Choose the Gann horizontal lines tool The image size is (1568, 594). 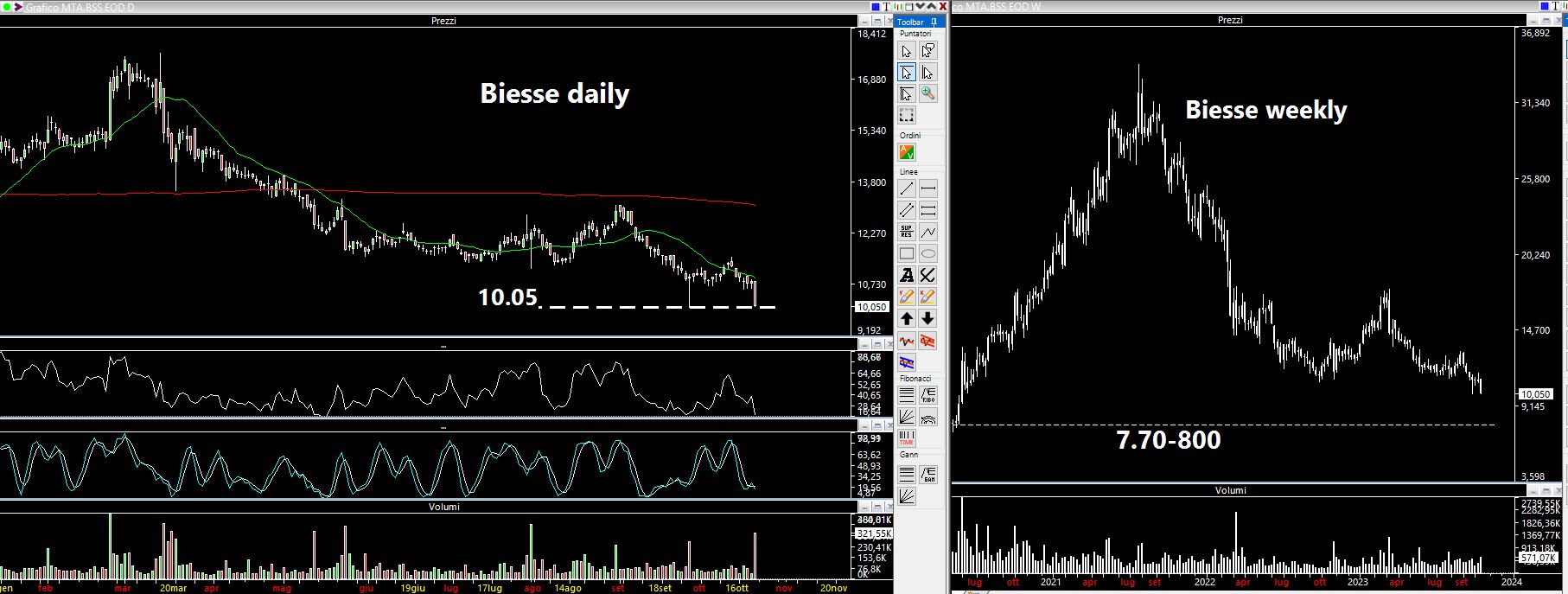tap(906, 474)
